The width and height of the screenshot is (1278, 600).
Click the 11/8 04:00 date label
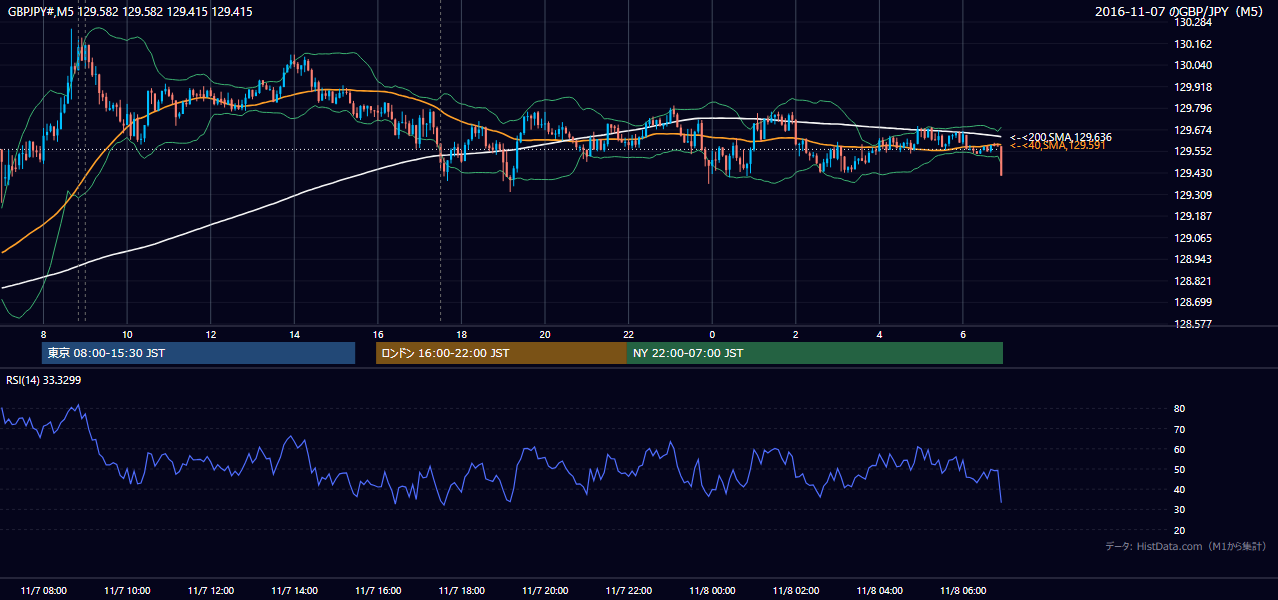pos(879,591)
